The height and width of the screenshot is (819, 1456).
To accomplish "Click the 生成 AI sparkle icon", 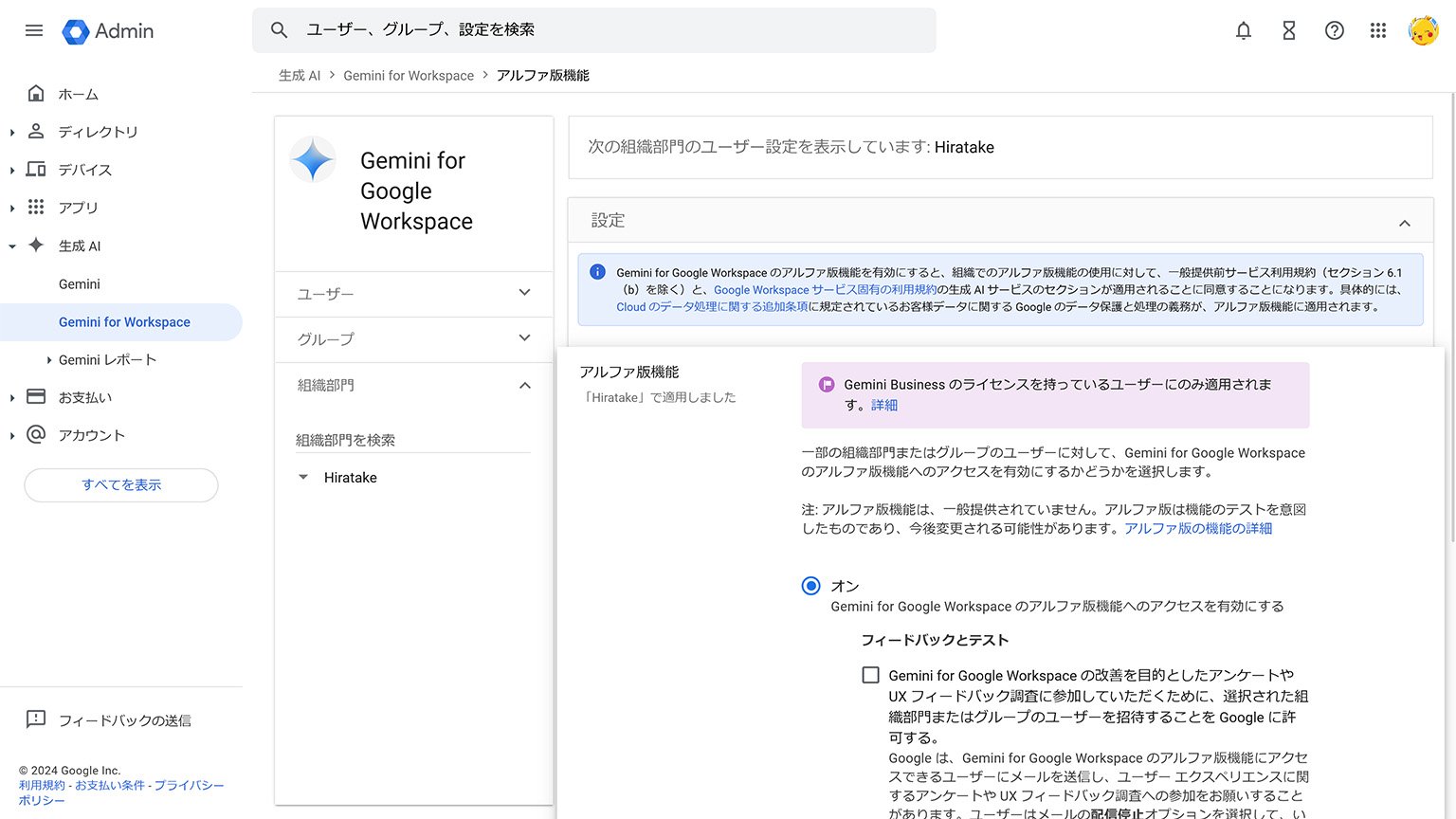I will point(36,245).
